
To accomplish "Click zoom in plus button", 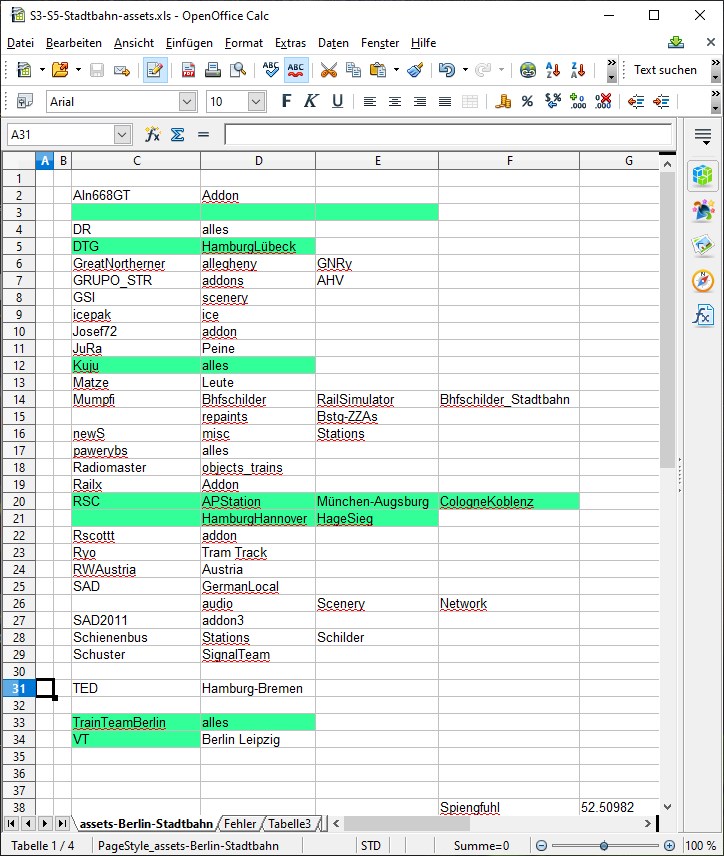I will (669, 846).
